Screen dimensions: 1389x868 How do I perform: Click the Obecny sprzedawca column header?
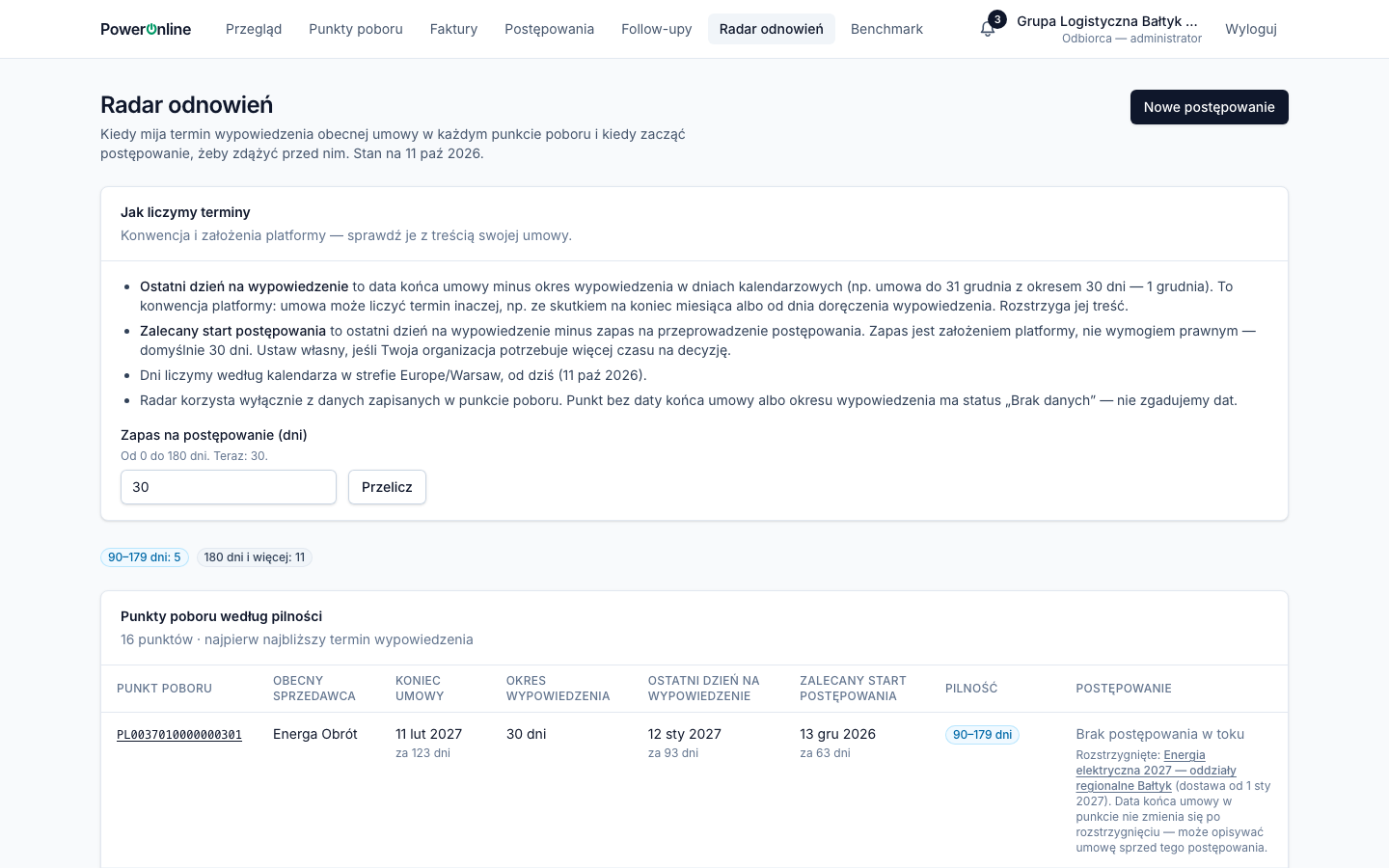coord(314,689)
